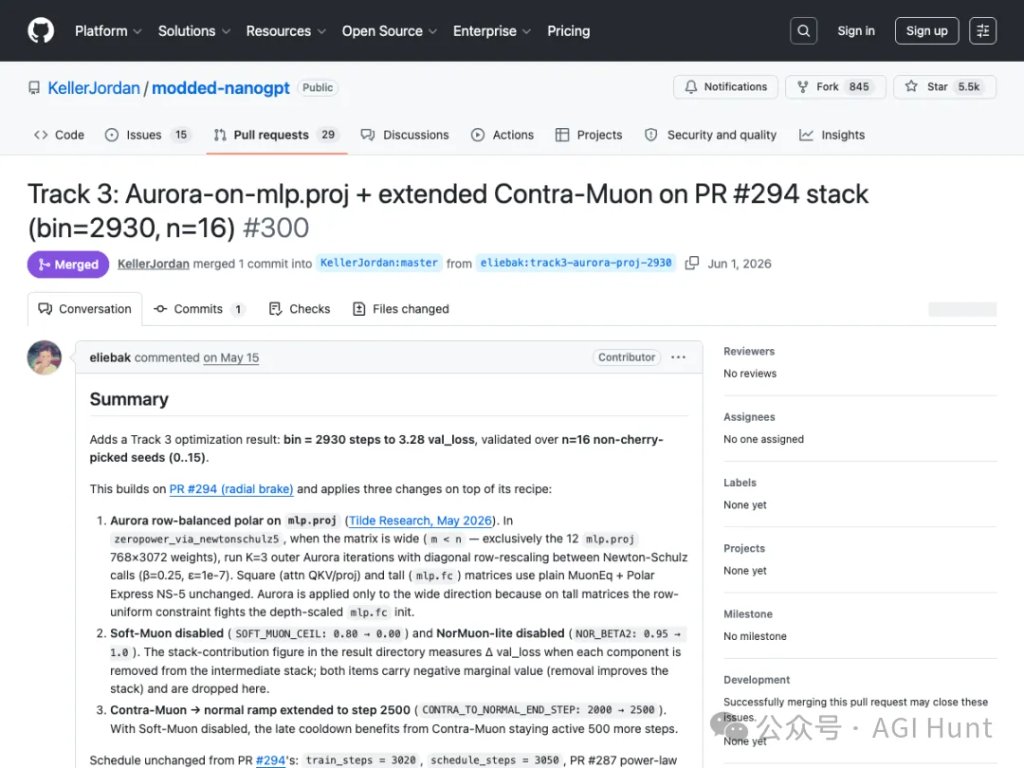Switch to the Code tab

coord(59,135)
